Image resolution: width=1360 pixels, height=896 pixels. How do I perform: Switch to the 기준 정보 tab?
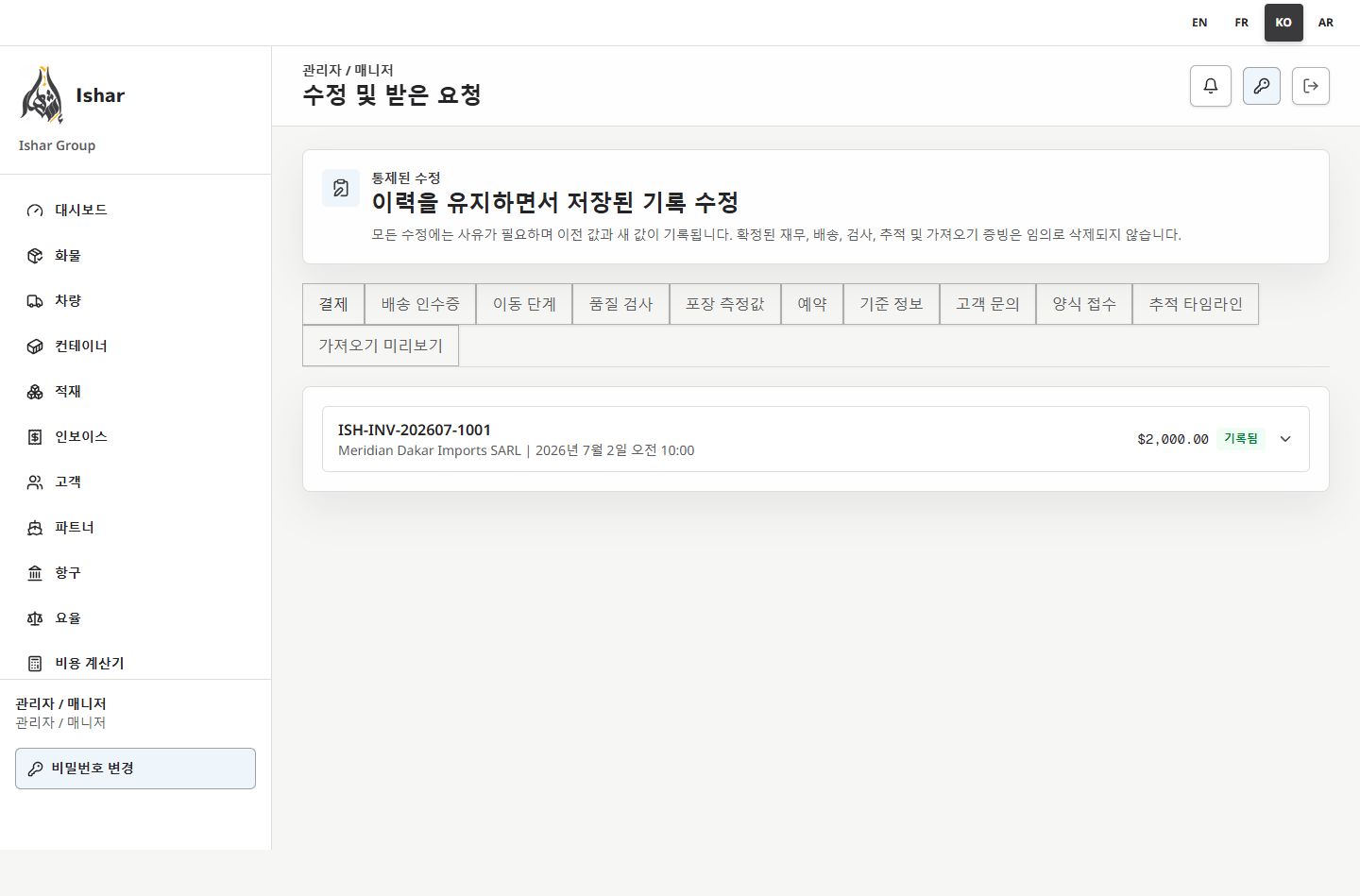point(891,304)
